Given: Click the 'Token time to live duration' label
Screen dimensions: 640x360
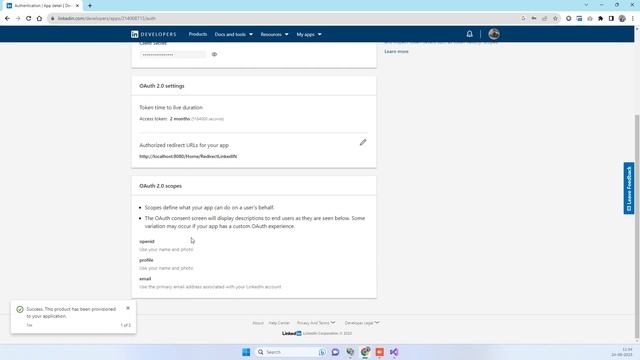Looking at the screenshot, I should click(x=171, y=108).
